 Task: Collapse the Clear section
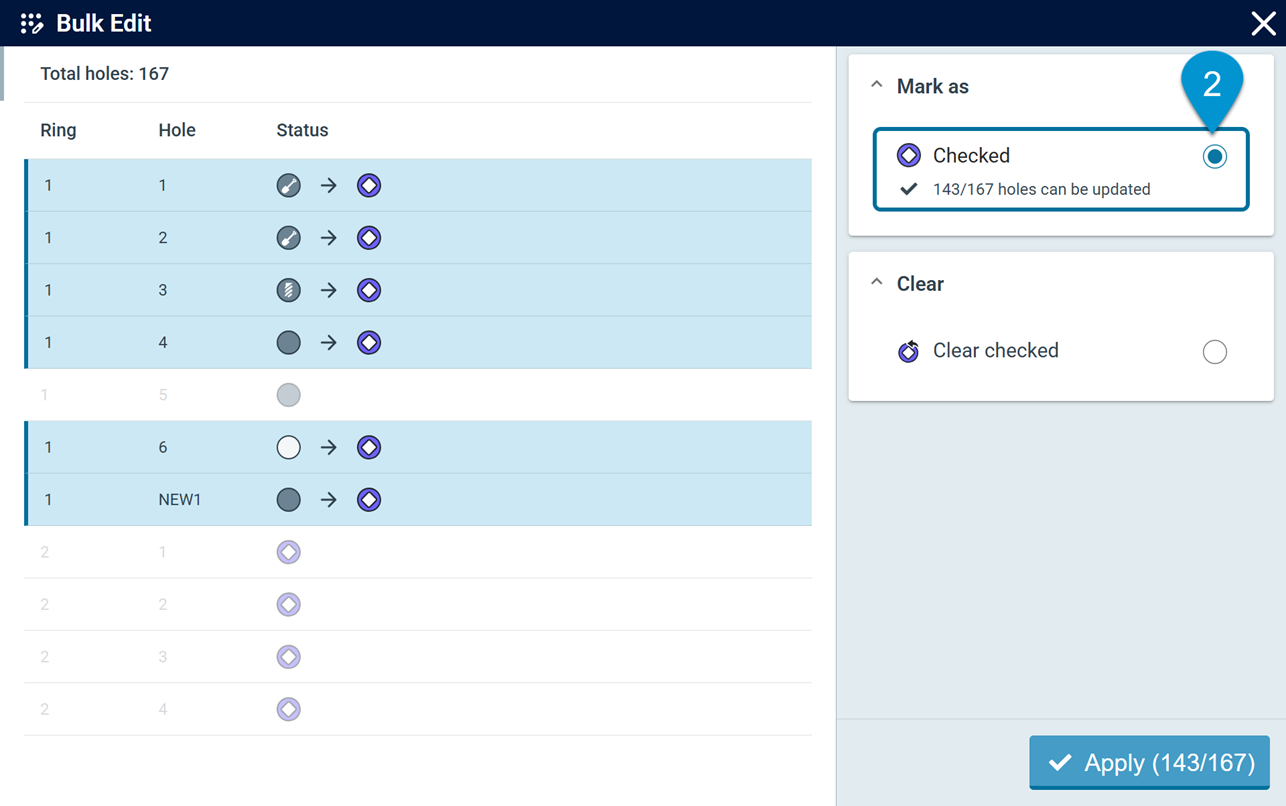point(877,283)
